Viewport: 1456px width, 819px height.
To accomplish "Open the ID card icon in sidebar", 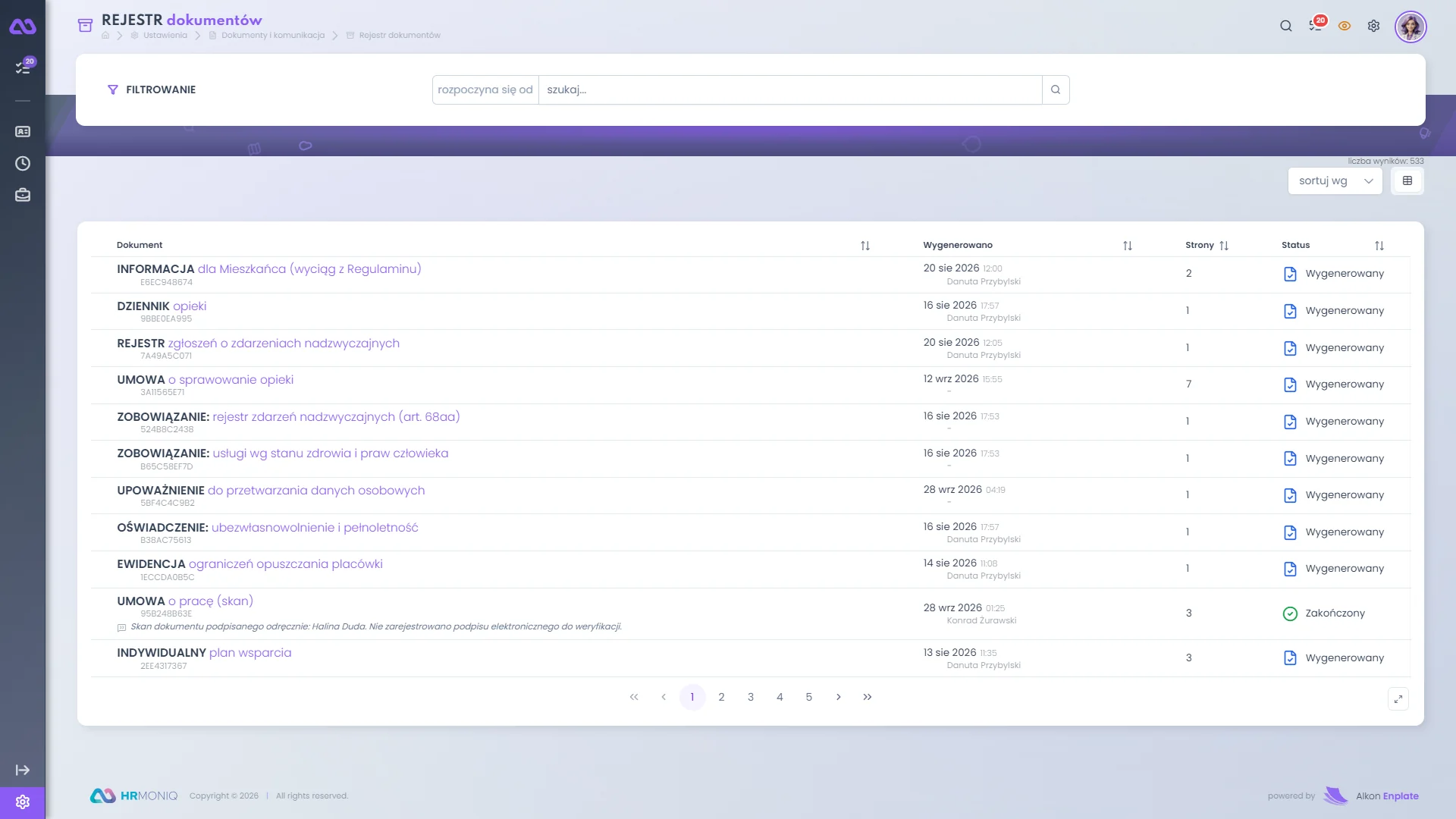I will coord(23,132).
